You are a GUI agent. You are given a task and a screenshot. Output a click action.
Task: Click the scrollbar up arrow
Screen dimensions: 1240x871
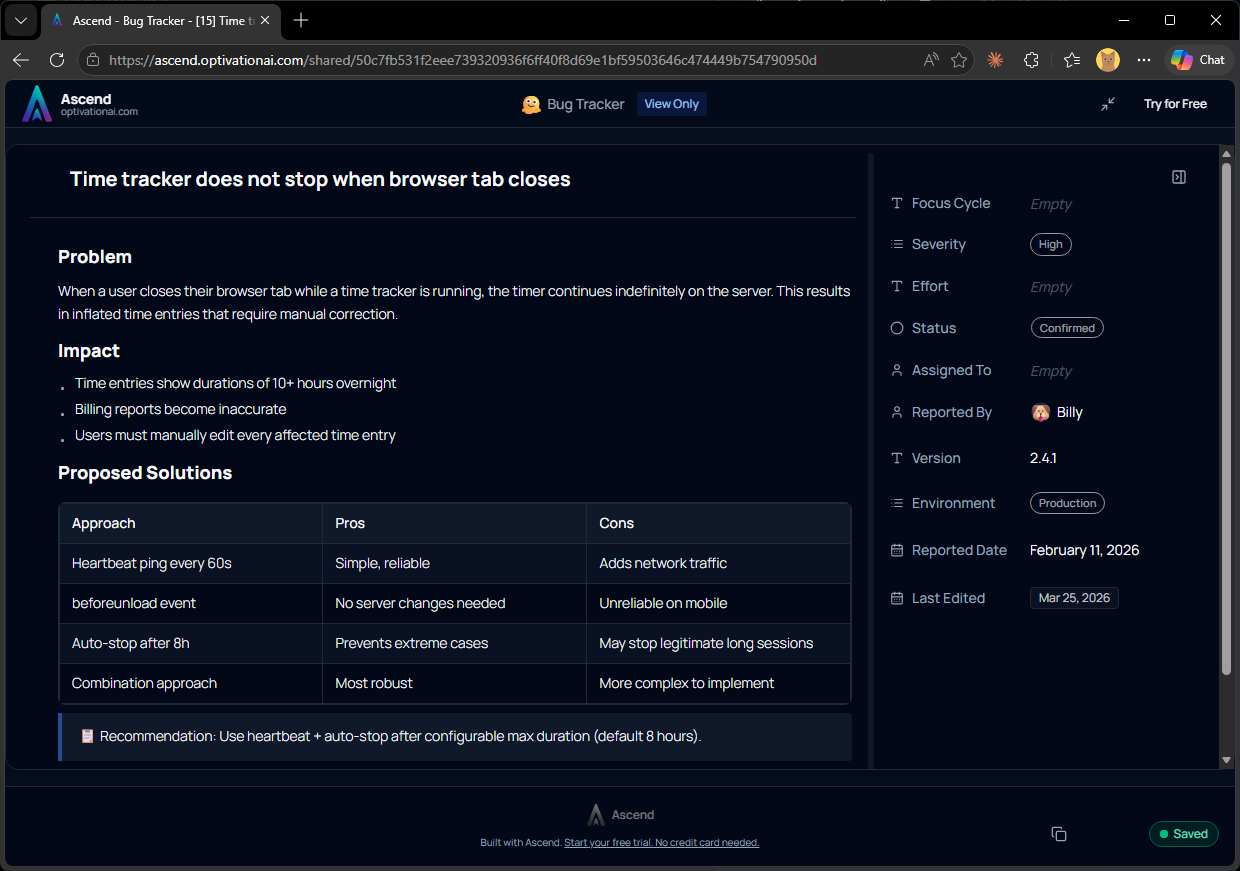tap(1227, 153)
